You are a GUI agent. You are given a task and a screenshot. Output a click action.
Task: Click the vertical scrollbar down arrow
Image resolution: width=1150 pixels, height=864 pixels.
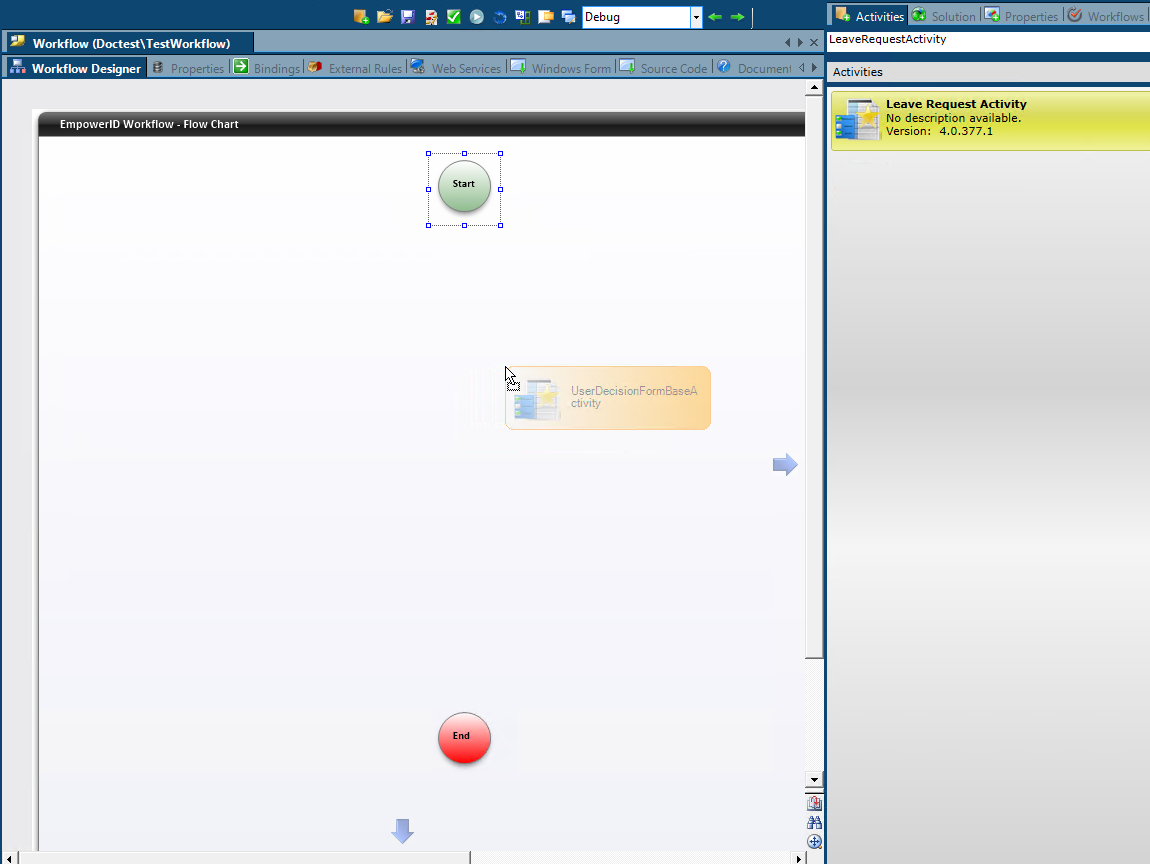click(814, 780)
